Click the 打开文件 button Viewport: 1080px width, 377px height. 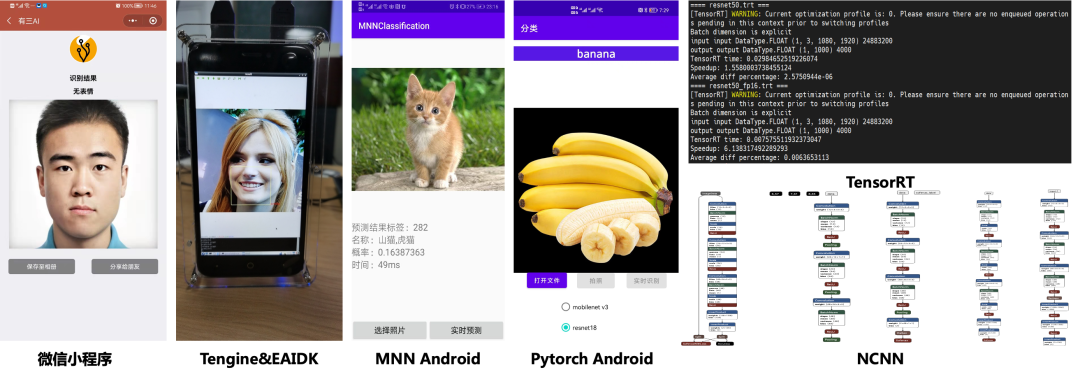coord(547,281)
